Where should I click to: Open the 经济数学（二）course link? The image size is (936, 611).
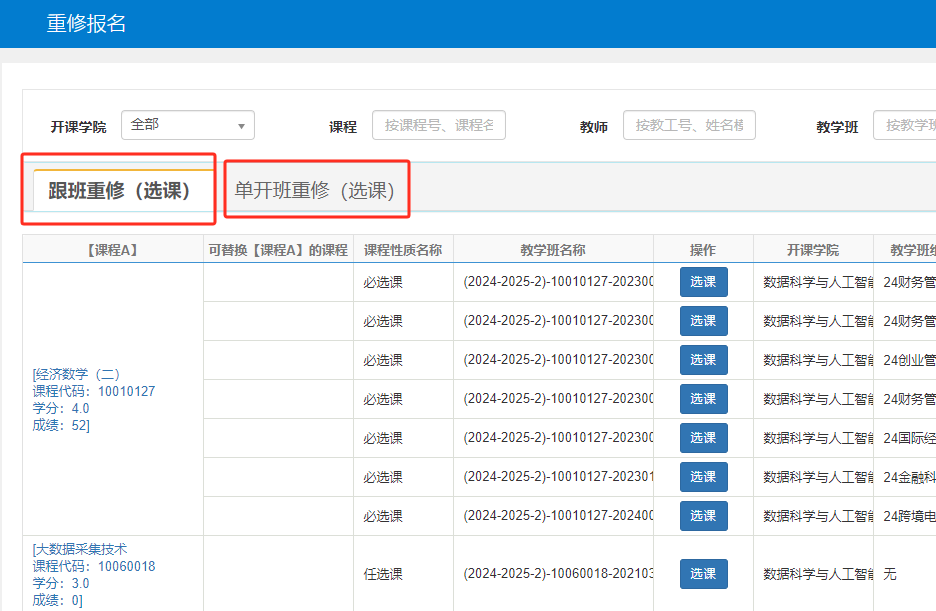[x=77, y=374]
